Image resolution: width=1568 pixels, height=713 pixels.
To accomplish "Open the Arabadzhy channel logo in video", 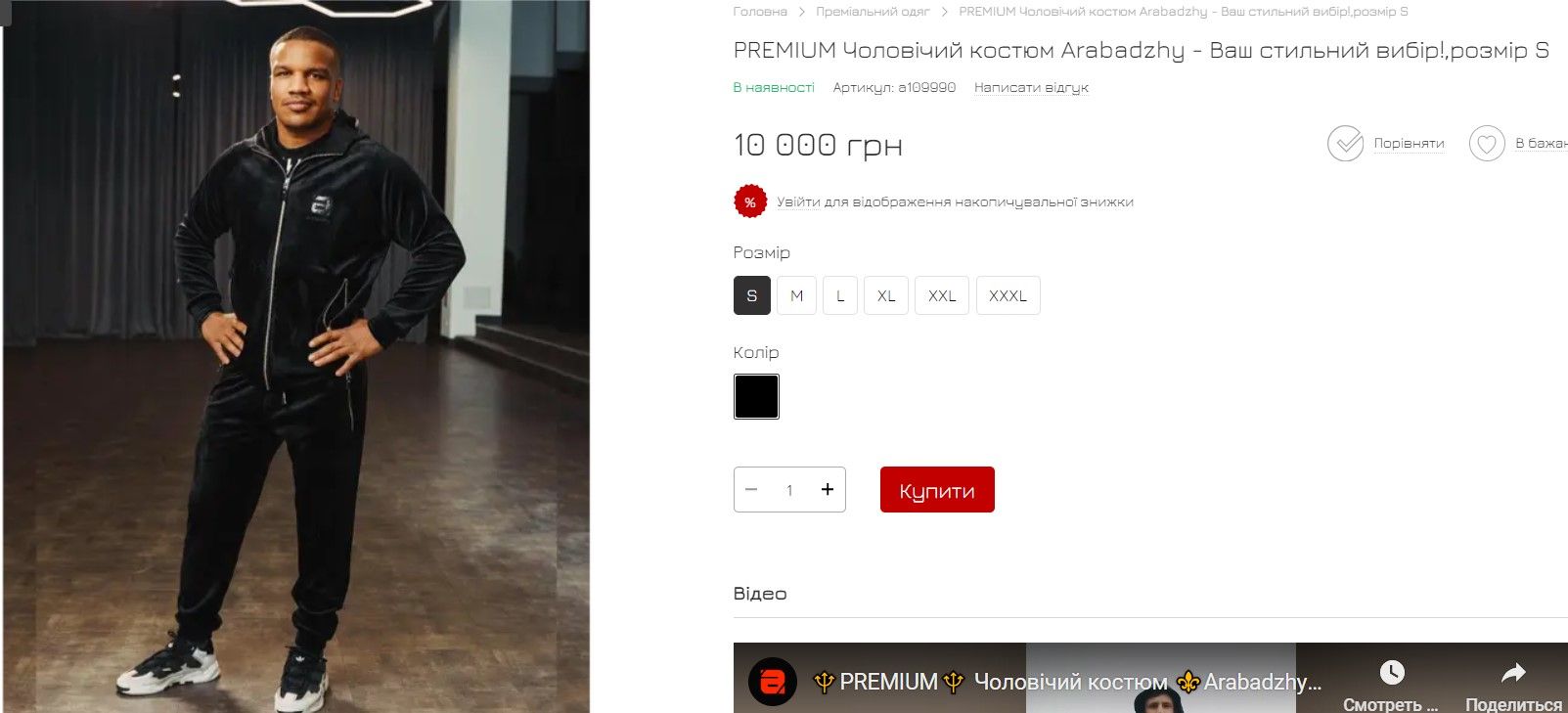I will click(x=773, y=682).
